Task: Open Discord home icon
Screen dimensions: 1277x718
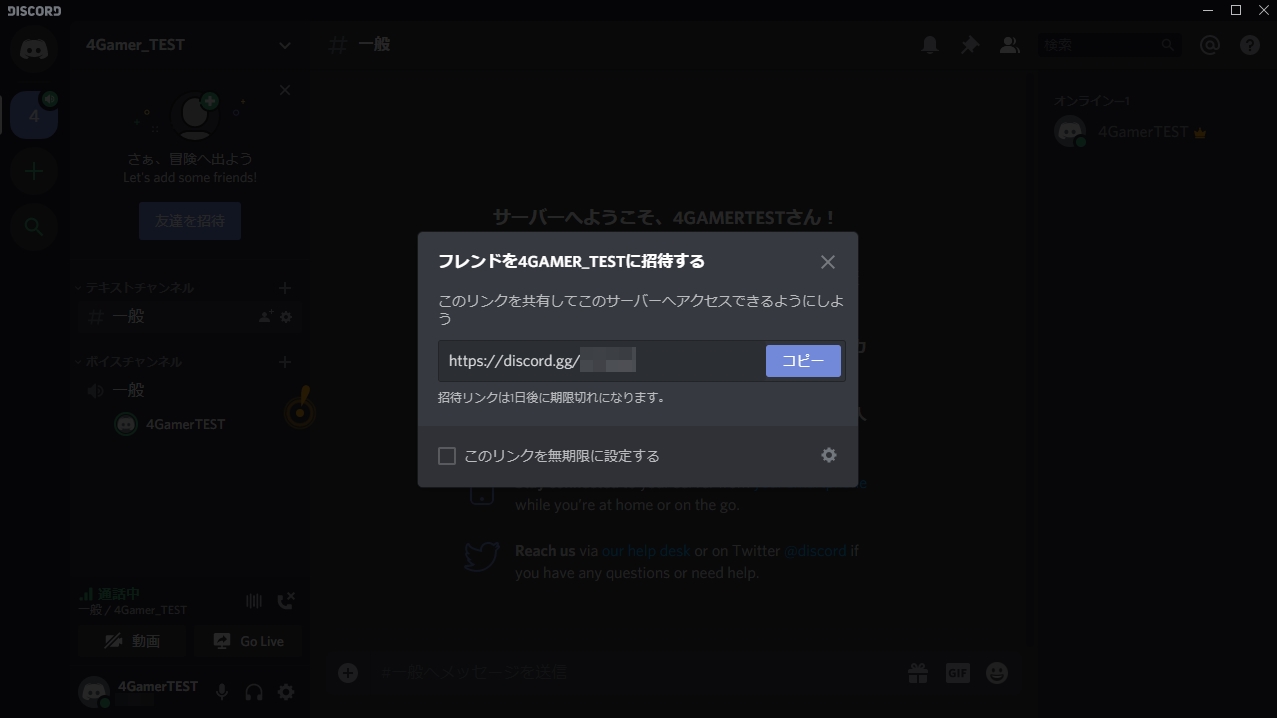Action: tap(34, 49)
